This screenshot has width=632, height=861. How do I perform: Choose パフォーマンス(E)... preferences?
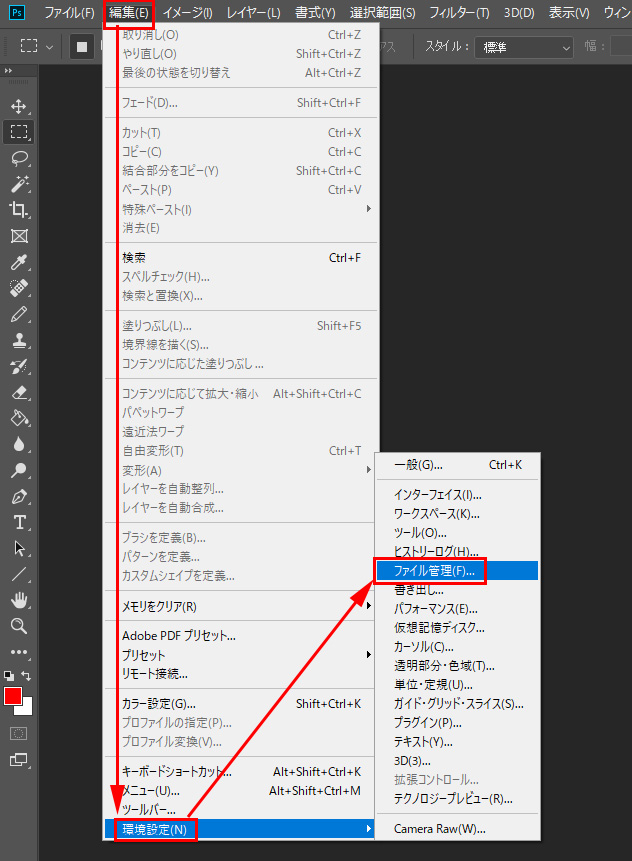click(457, 609)
